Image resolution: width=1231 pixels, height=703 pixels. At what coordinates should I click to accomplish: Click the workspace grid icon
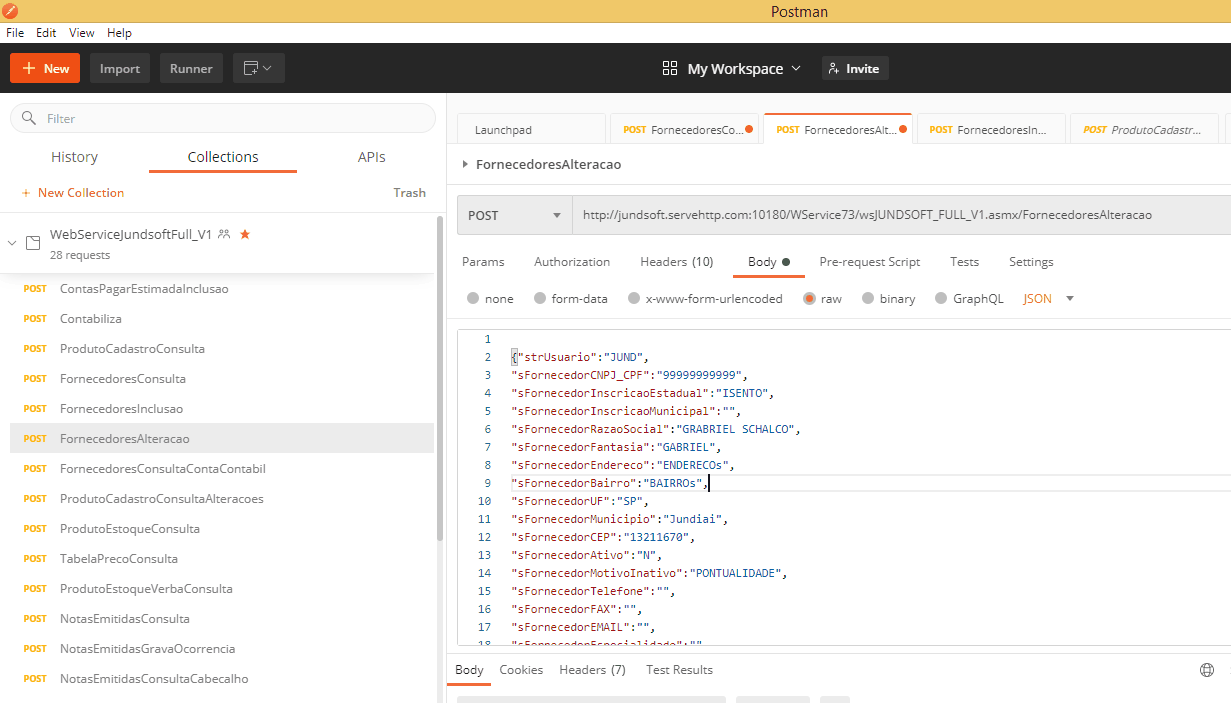(x=670, y=68)
